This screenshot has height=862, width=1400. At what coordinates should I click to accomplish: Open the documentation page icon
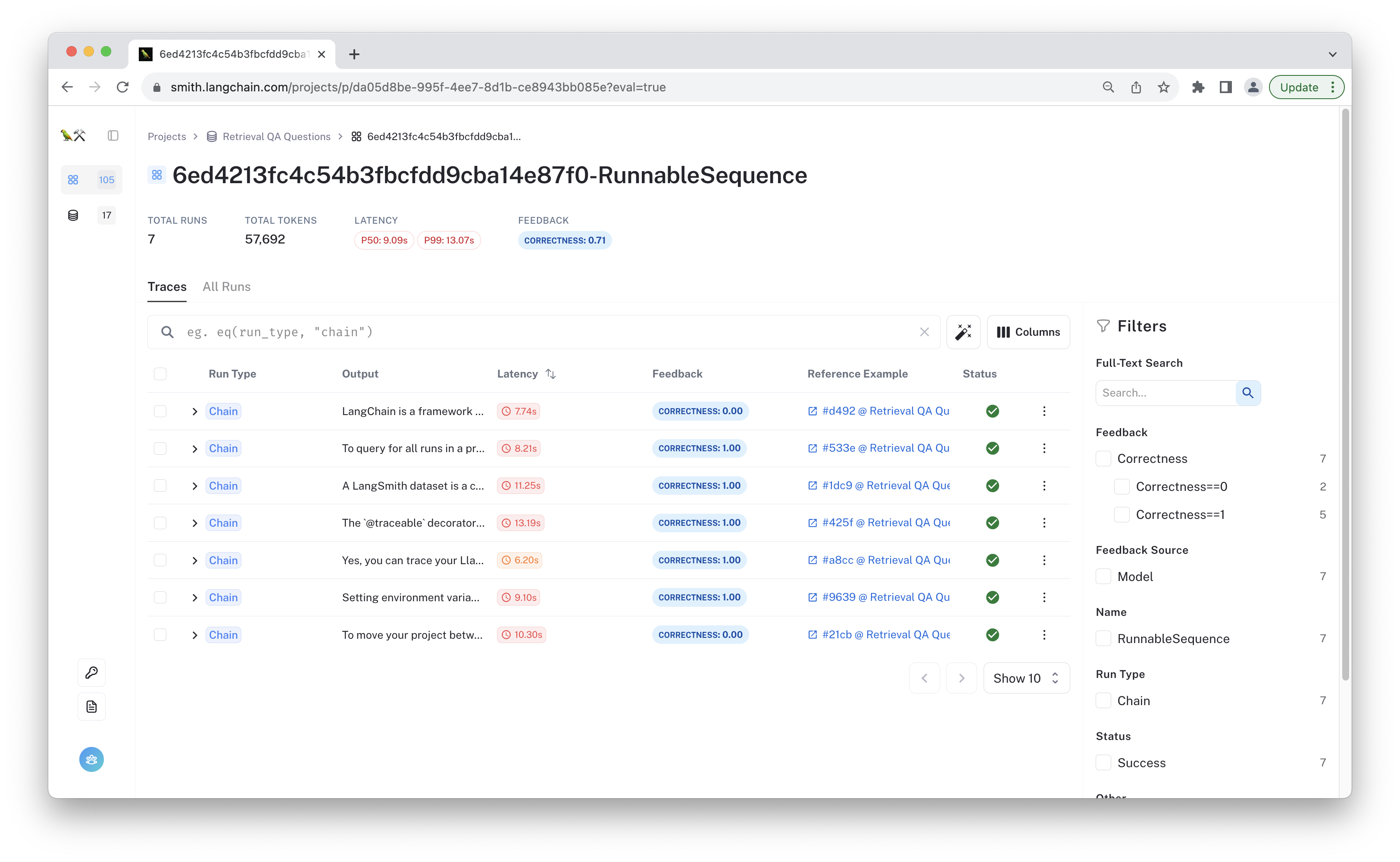(x=91, y=707)
